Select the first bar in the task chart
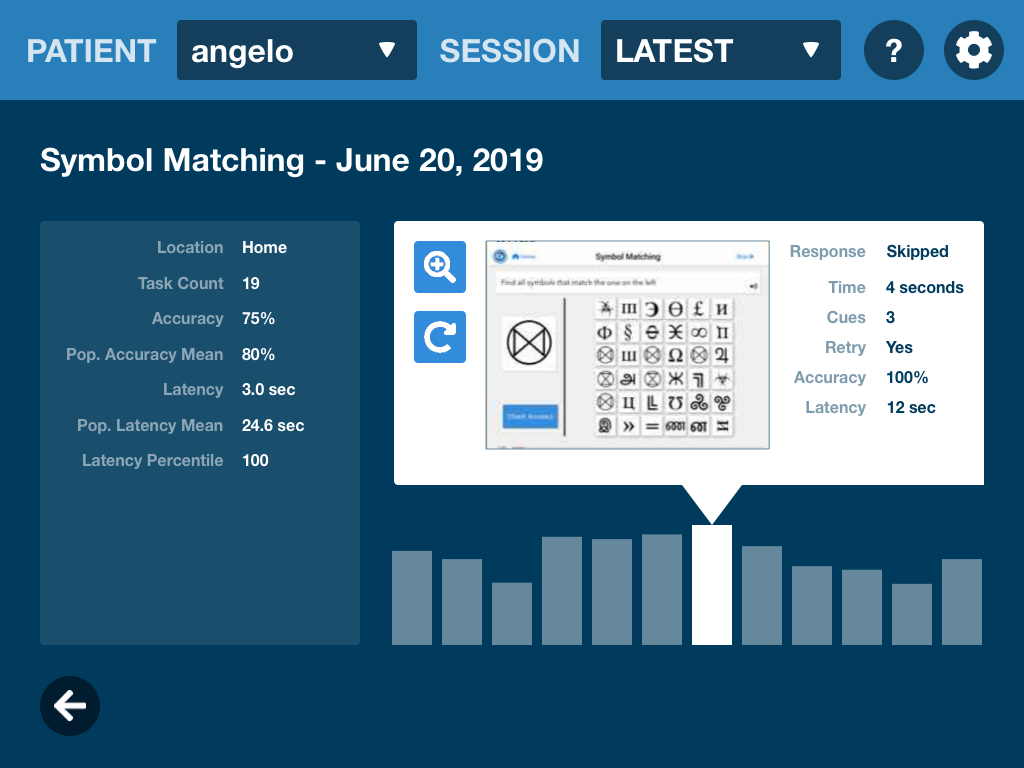The height and width of the screenshot is (768, 1024). 412,598
